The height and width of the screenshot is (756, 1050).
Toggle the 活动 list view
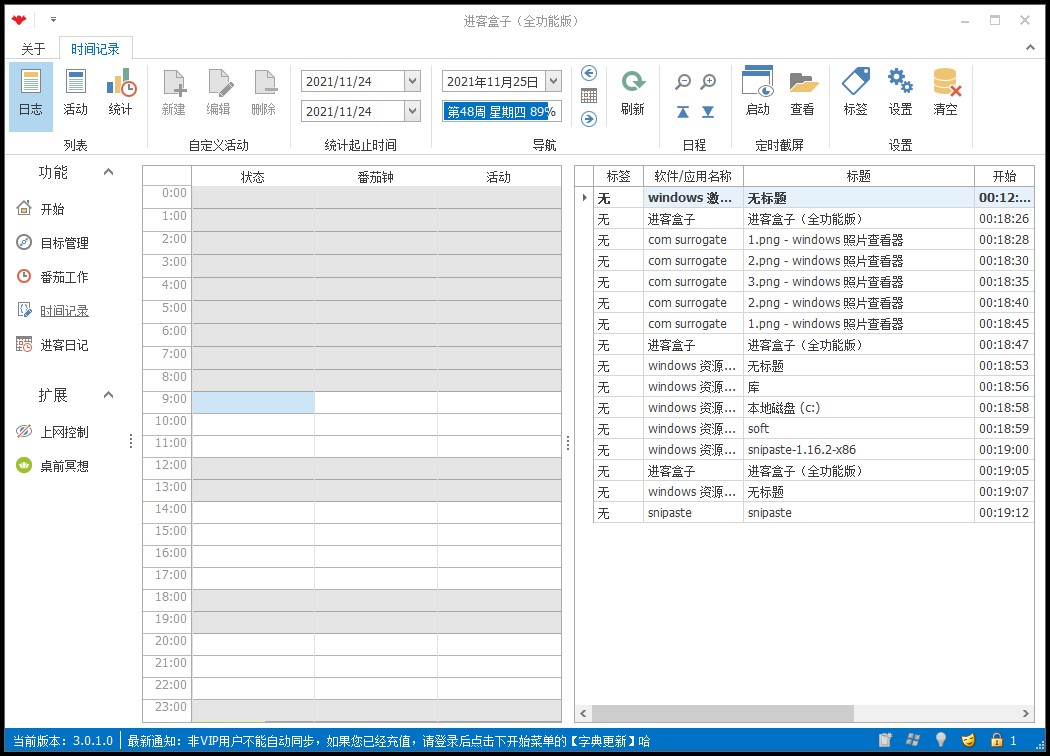pyautogui.click(x=75, y=95)
